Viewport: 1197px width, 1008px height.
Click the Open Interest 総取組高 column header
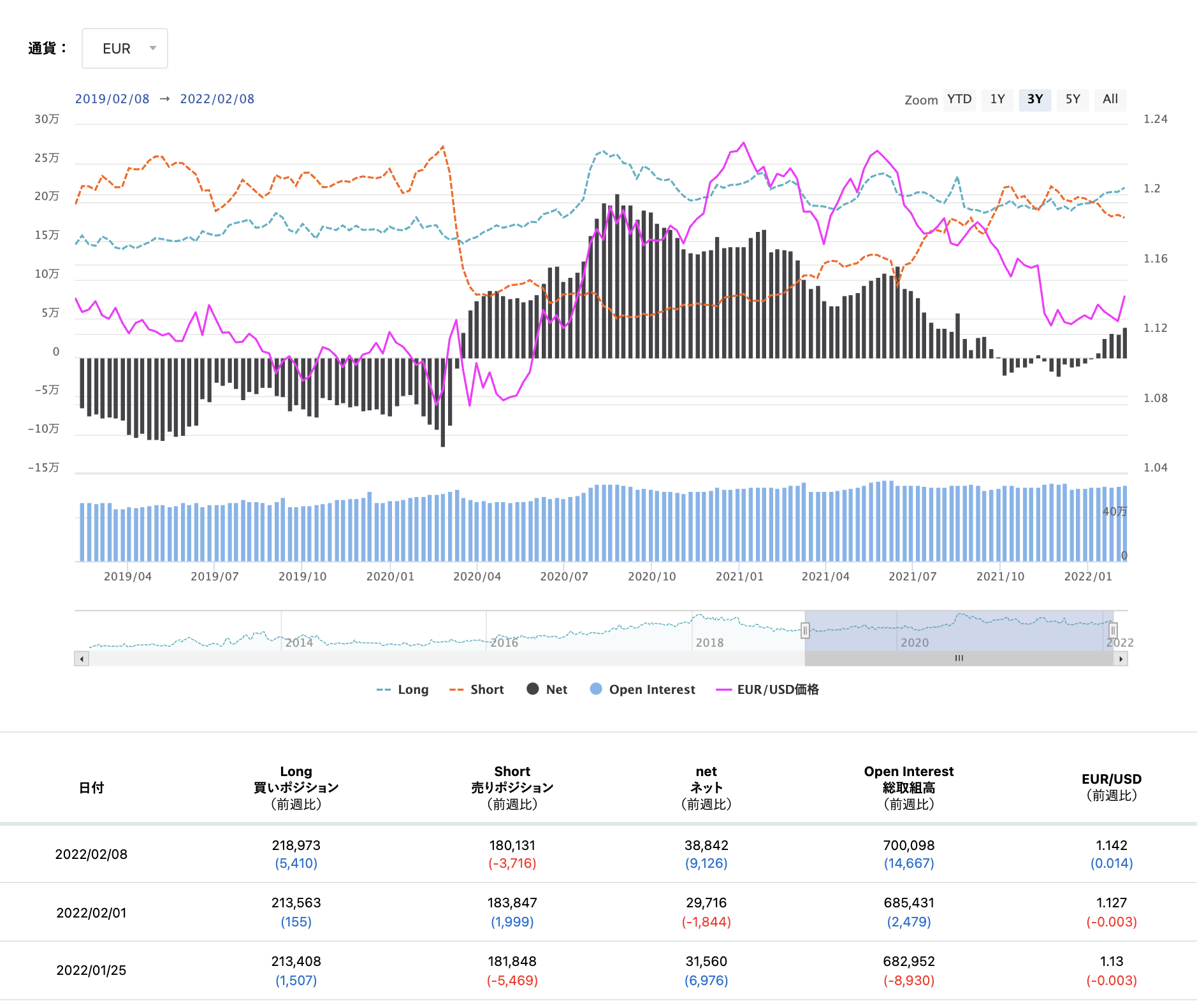coord(909,788)
